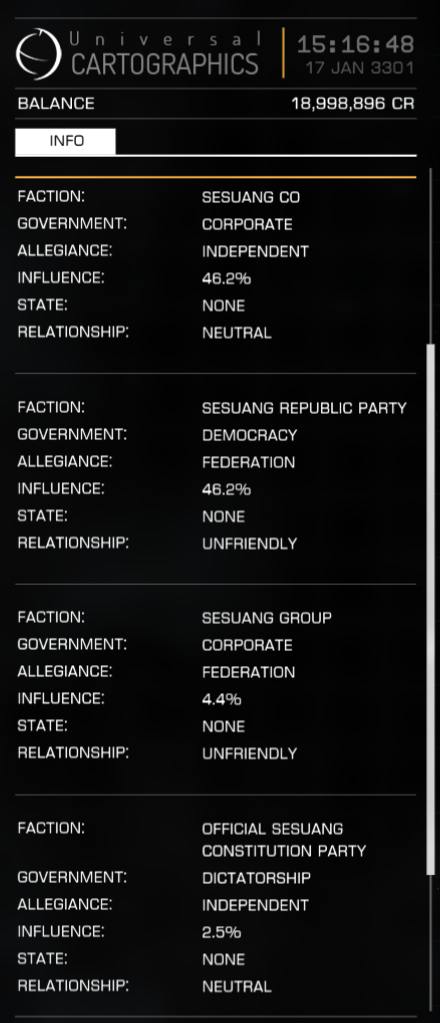This screenshot has height=1023, width=440.
Task: Click the 15:16:48 clock display
Action: 355,44
